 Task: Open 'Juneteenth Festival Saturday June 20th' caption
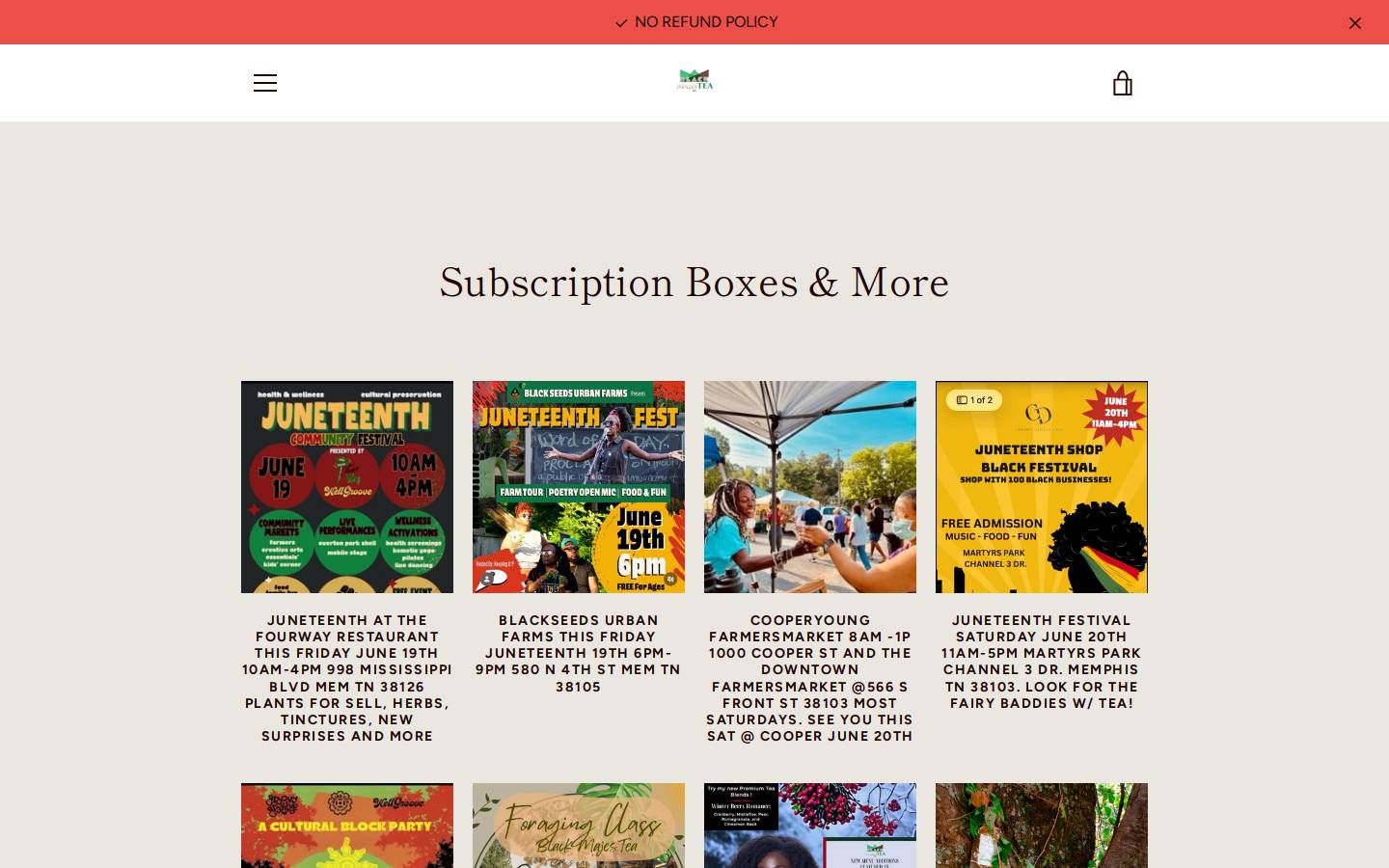[1042, 662]
